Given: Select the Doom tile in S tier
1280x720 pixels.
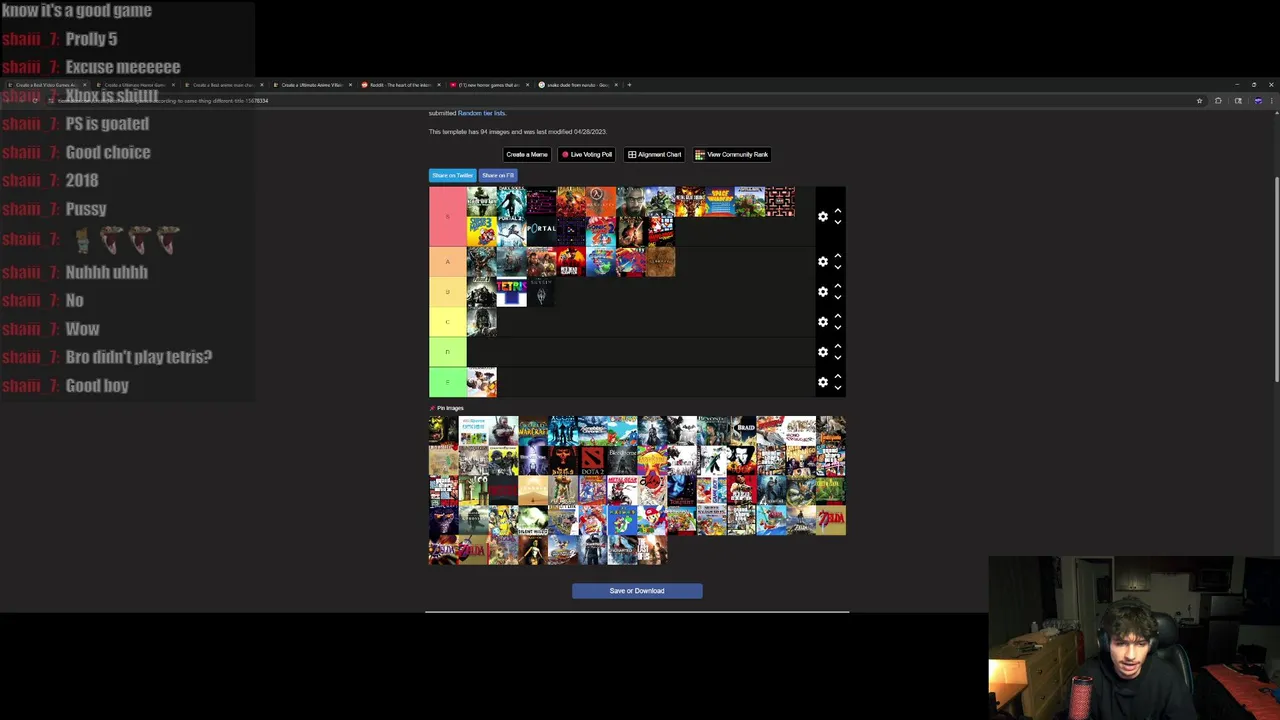Looking at the screenshot, I should [572, 202].
